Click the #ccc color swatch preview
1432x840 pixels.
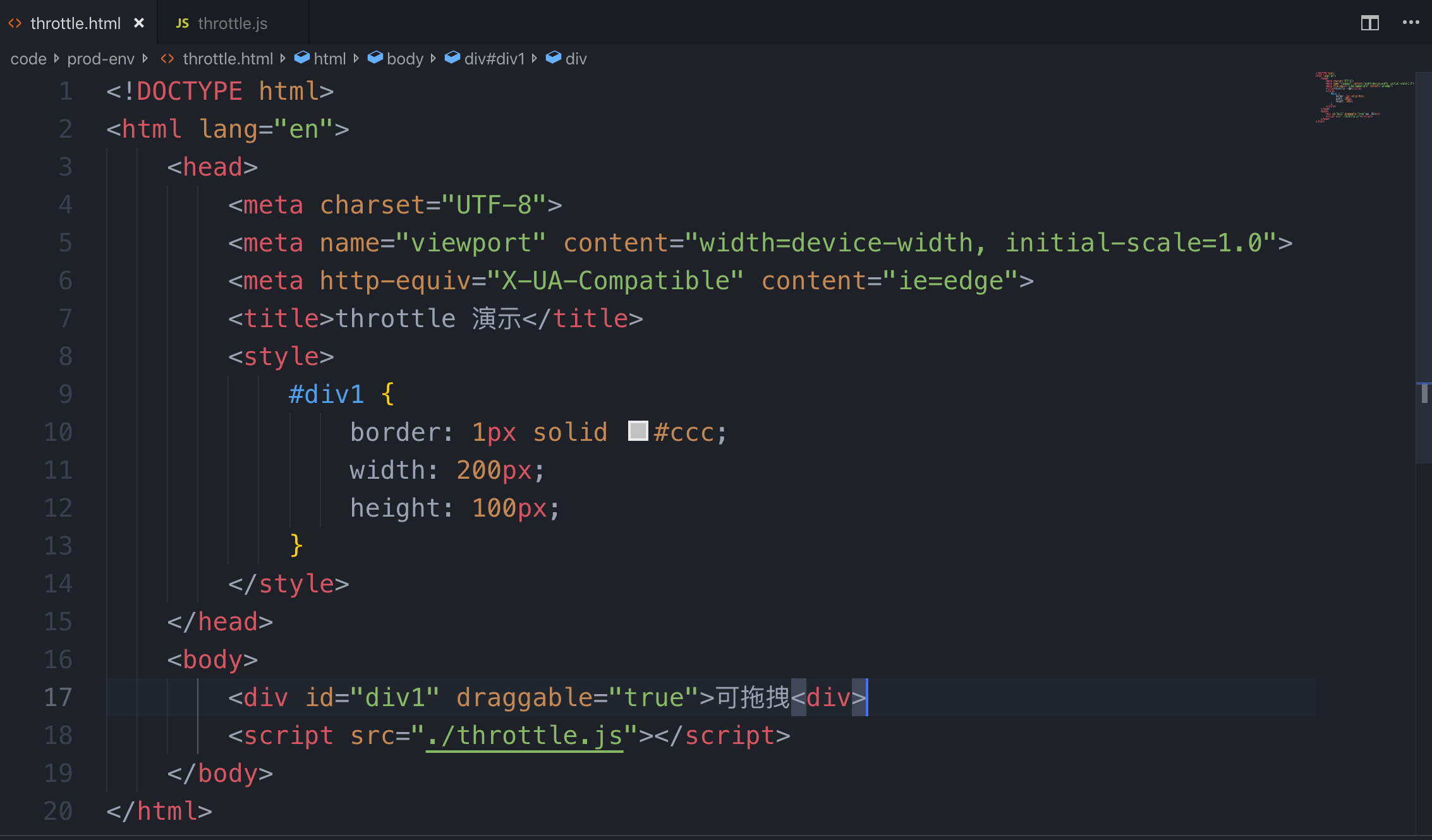point(638,431)
